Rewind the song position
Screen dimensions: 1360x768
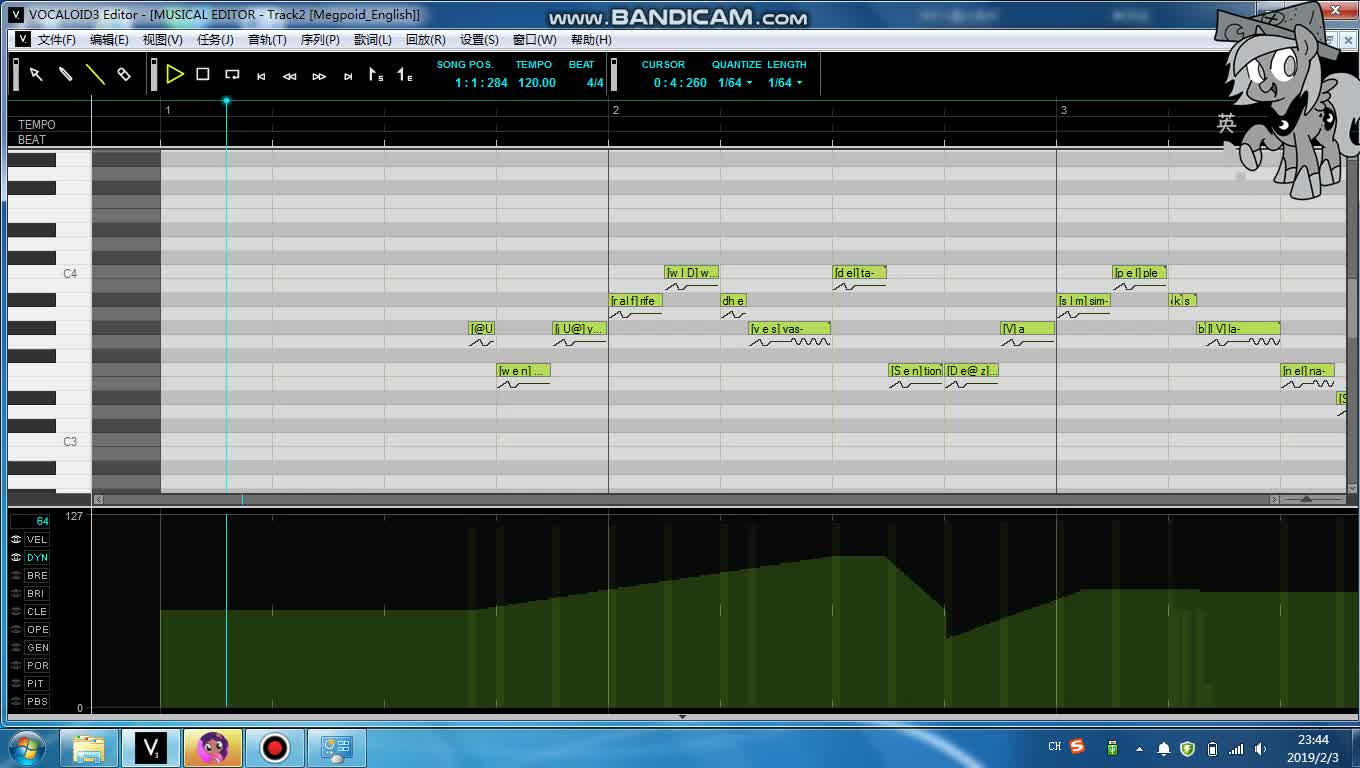click(x=290, y=76)
